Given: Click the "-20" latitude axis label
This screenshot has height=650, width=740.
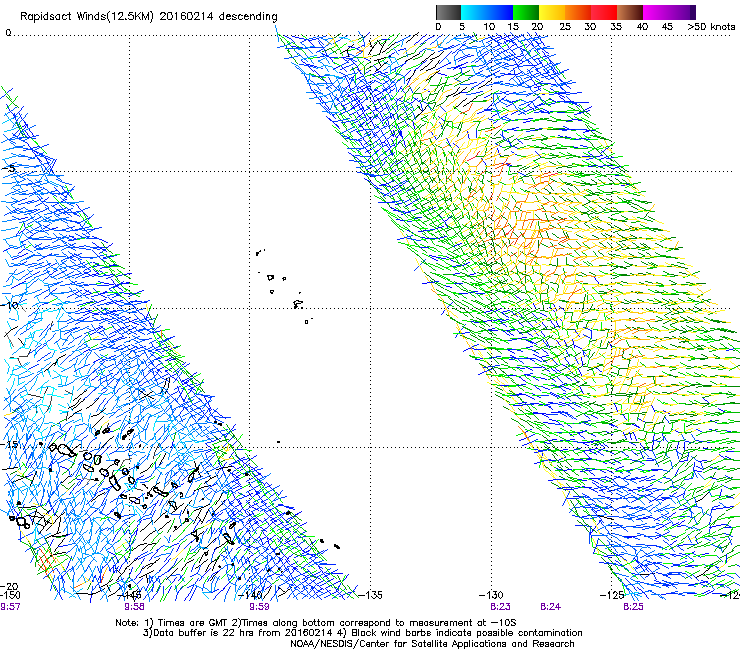Looking at the screenshot, I should tap(9, 587).
